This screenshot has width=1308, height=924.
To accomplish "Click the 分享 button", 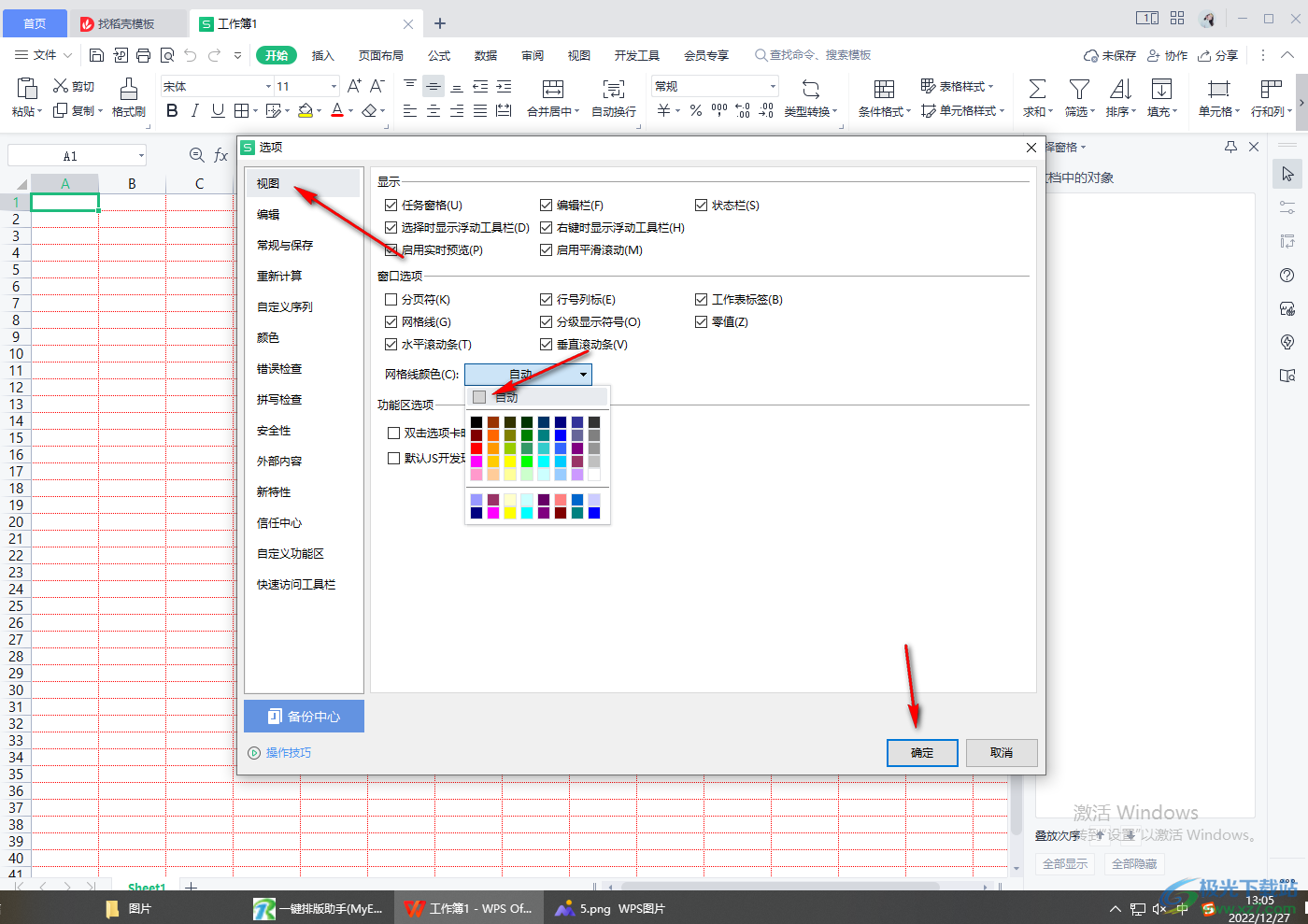I will coord(1218,55).
